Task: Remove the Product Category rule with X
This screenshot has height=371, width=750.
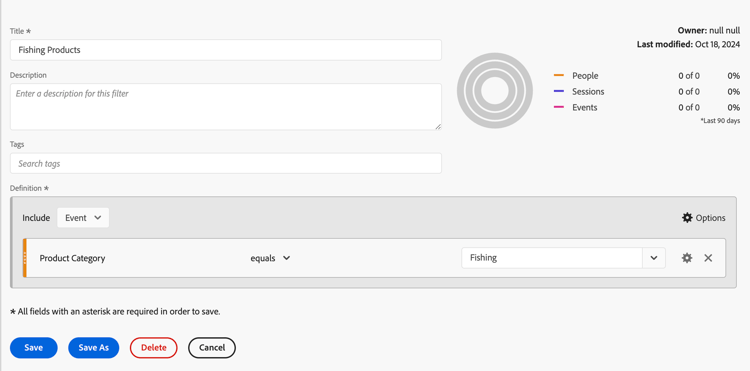Action: (708, 258)
